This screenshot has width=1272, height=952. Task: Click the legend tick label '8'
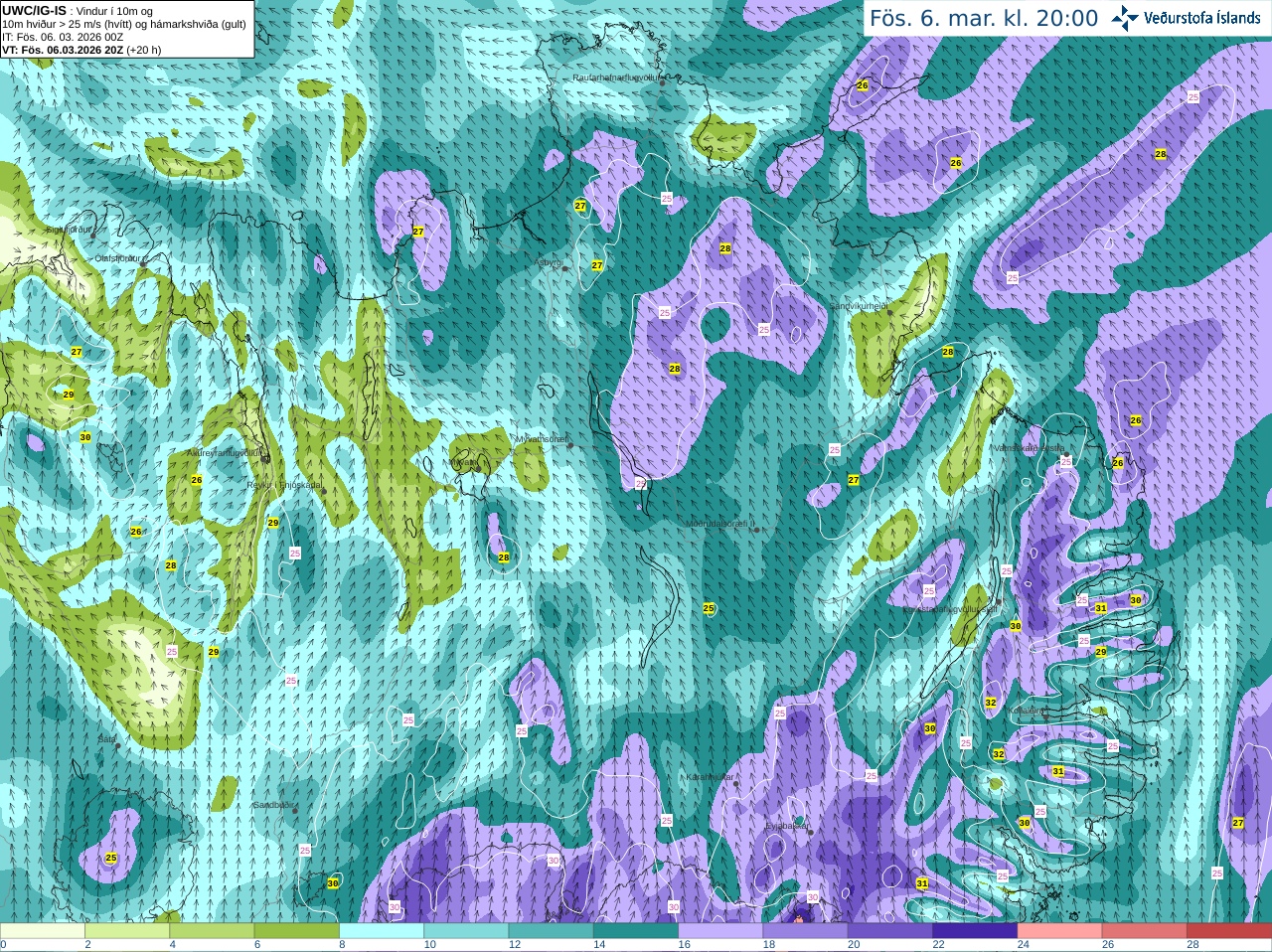point(342,945)
